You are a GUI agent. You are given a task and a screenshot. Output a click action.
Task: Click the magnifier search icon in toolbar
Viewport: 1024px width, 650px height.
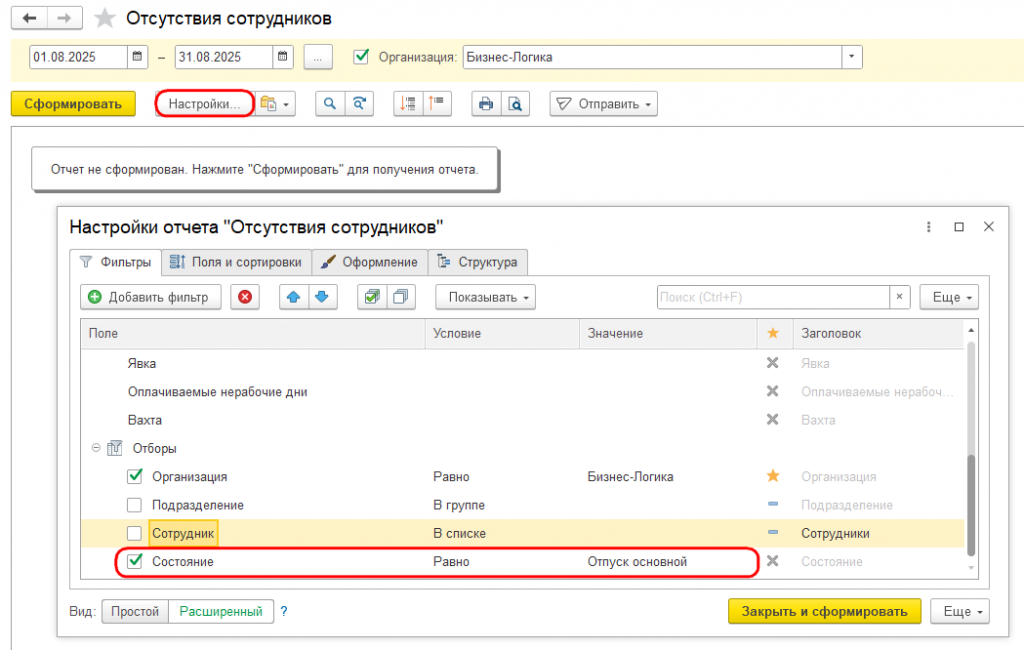tap(330, 104)
